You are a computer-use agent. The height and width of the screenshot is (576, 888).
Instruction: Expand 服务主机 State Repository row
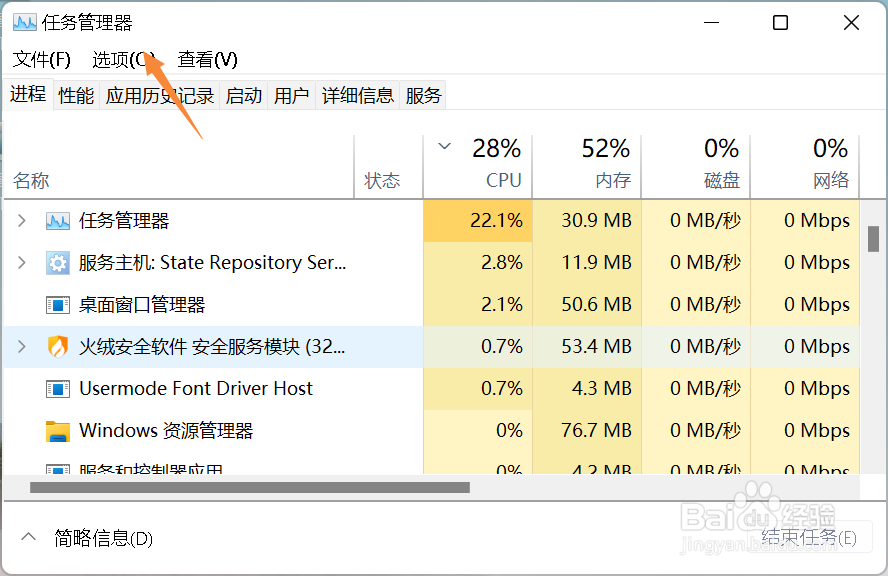point(22,262)
